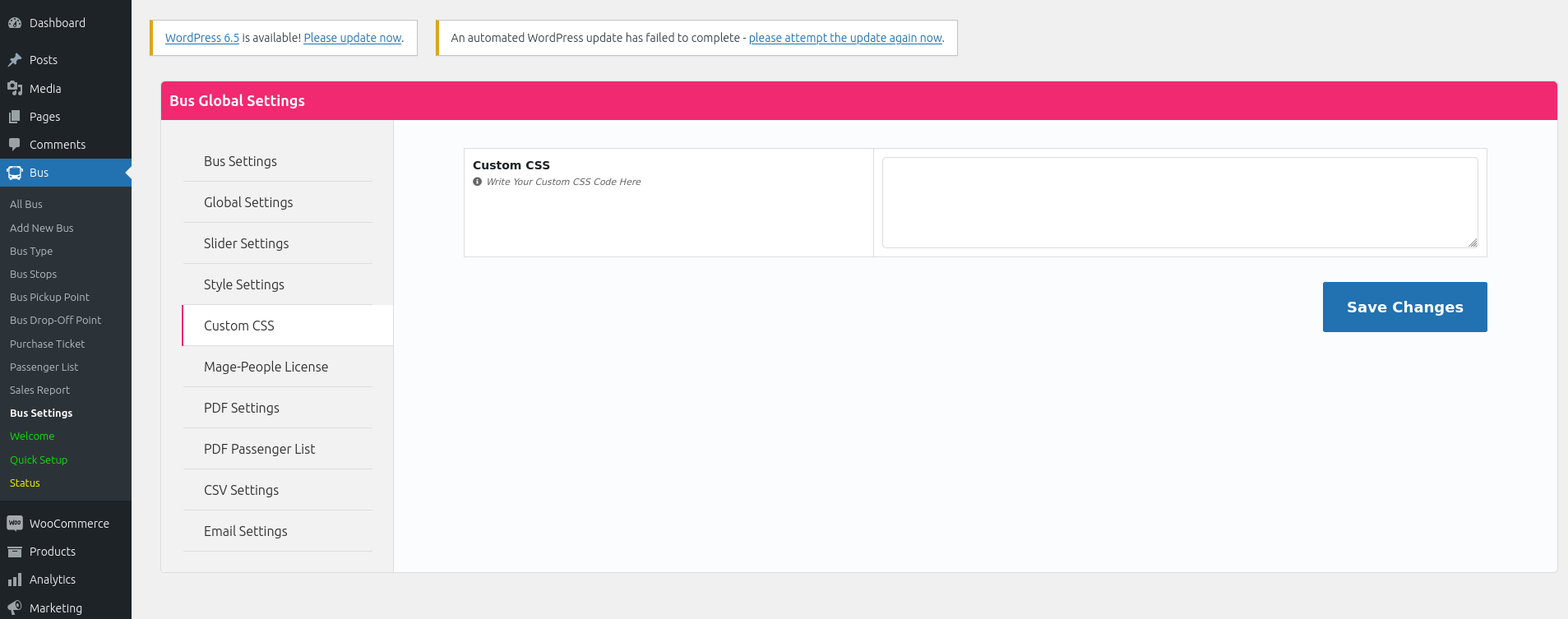1568x619 pixels.
Task: Click the Comments speech bubble icon
Action: click(x=15, y=145)
